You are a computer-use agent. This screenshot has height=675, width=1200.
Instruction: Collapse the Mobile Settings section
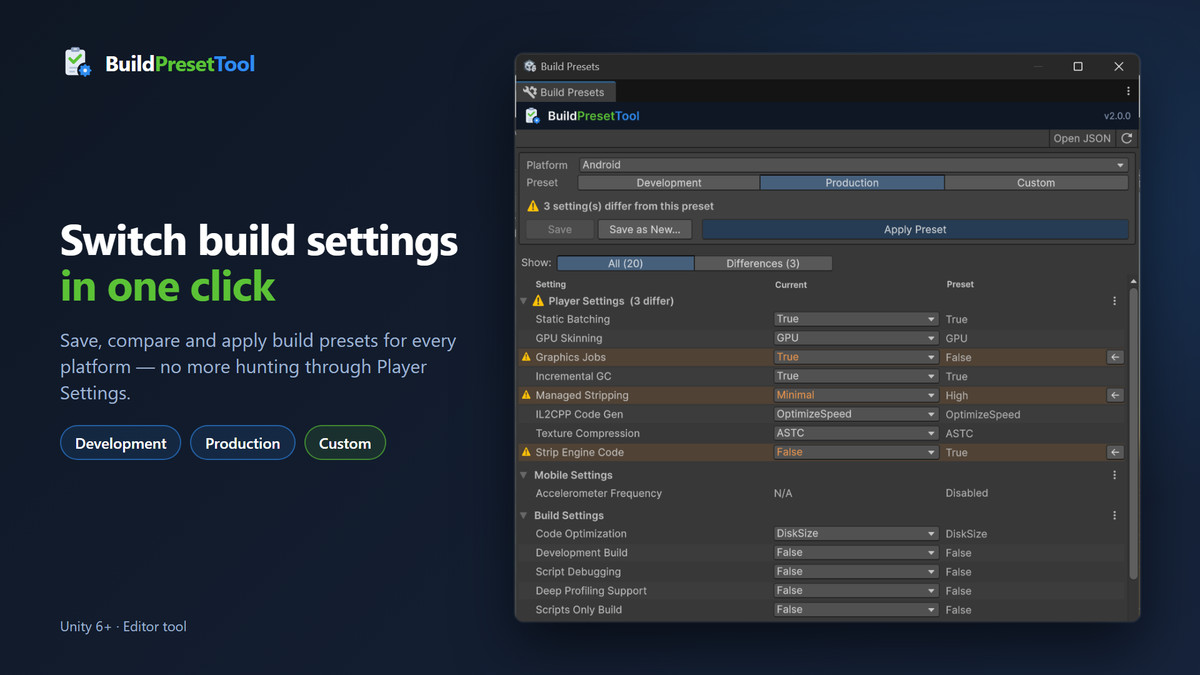[524, 475]
